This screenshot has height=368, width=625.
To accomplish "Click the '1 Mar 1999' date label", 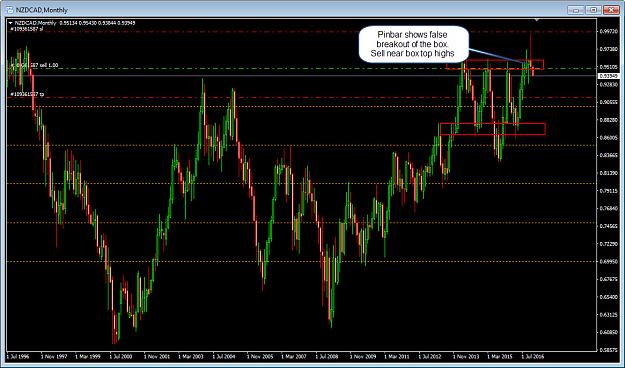I will [x=88, y=356].
